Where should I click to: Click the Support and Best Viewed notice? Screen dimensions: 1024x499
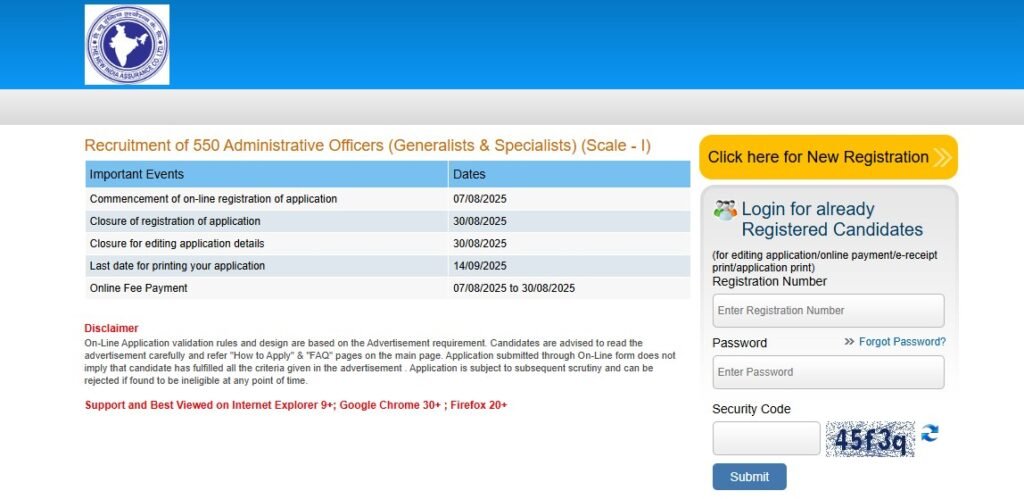click(296, 405)
